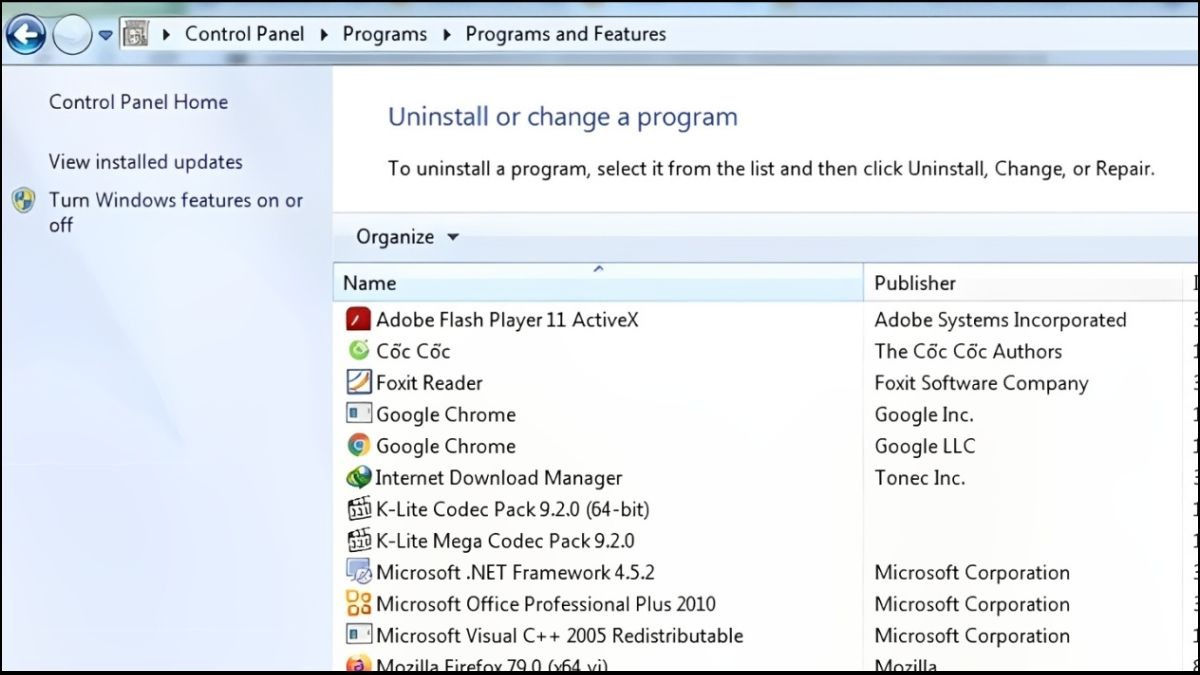Open View installed updates link

click(145, 161)
